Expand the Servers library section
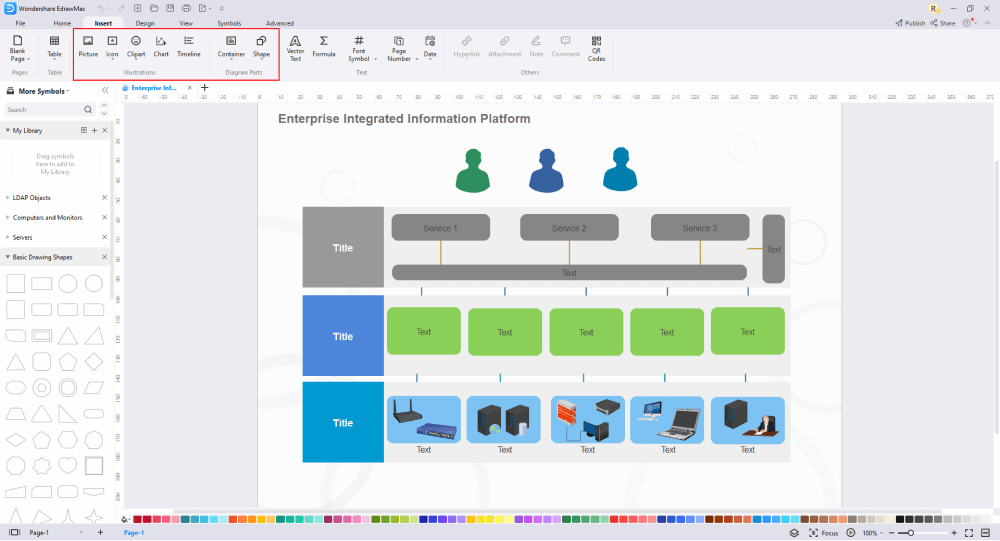Image resolution: width=1000 pixels, height=541 pixels. click(23, 237)
